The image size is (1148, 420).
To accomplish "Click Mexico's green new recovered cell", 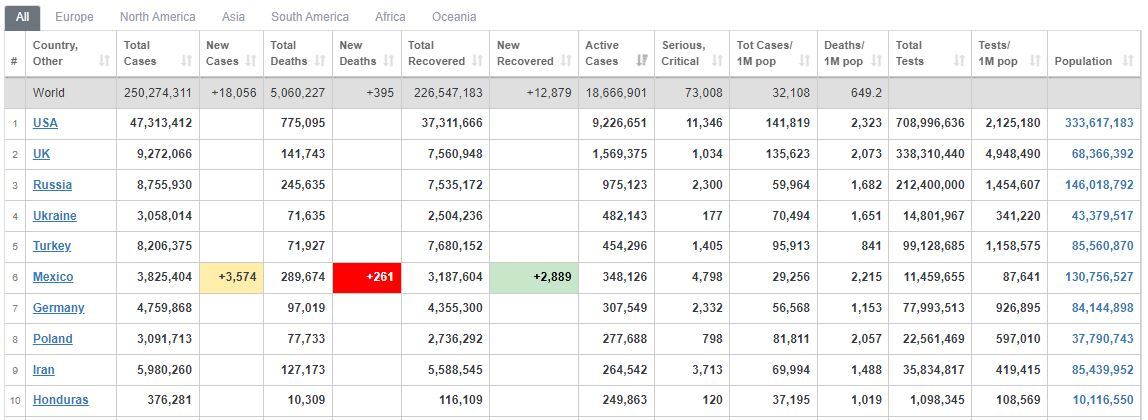I will (534, 277).
